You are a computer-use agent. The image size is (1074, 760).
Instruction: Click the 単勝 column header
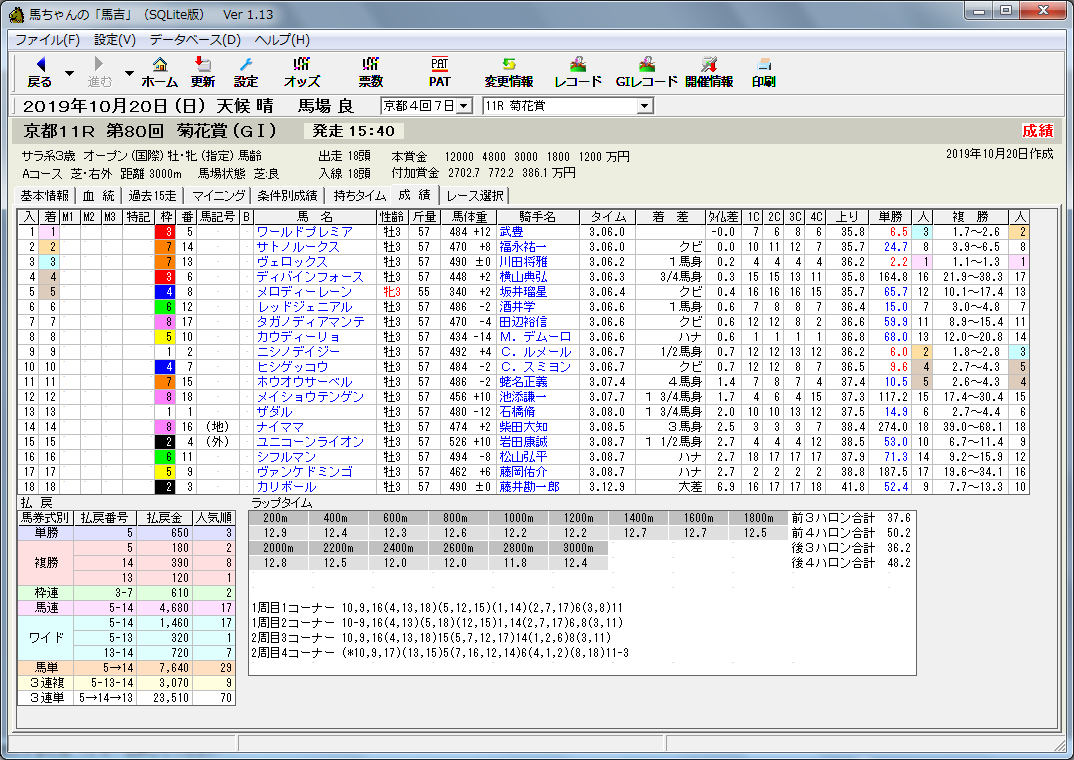pyautogui.click(x=891, y=217)
